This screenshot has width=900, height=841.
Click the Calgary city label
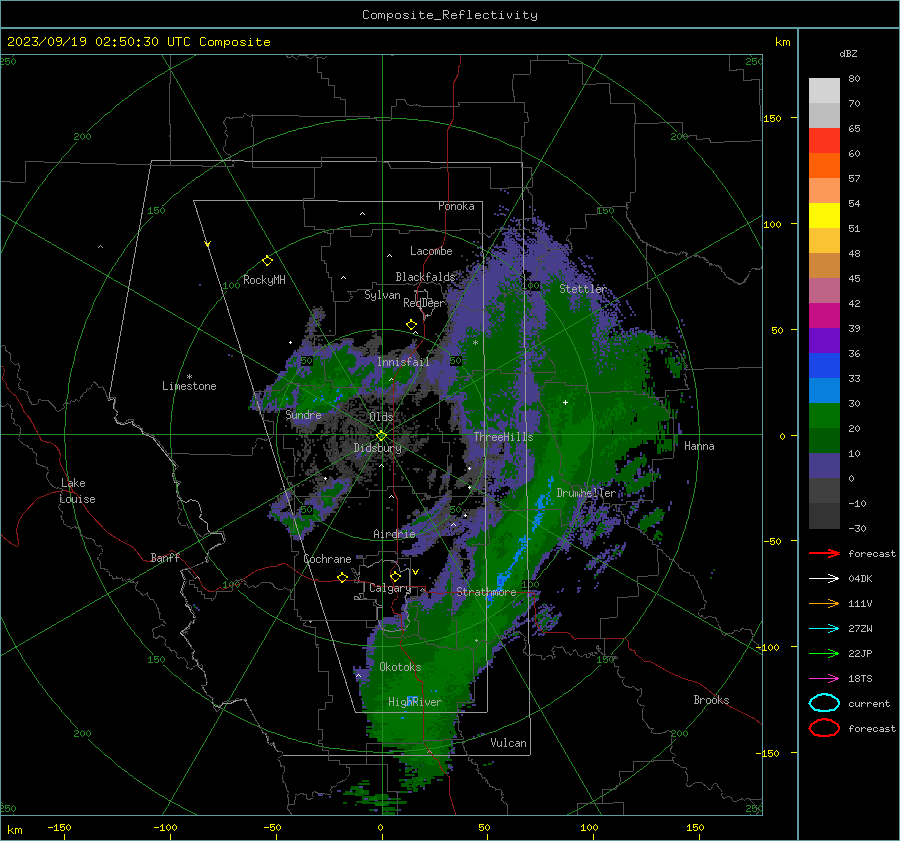pos(390,588)
